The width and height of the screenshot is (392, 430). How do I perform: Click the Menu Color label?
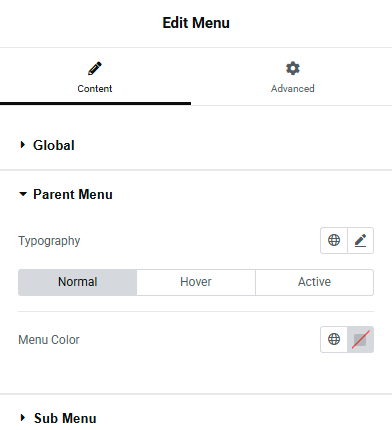49,340
